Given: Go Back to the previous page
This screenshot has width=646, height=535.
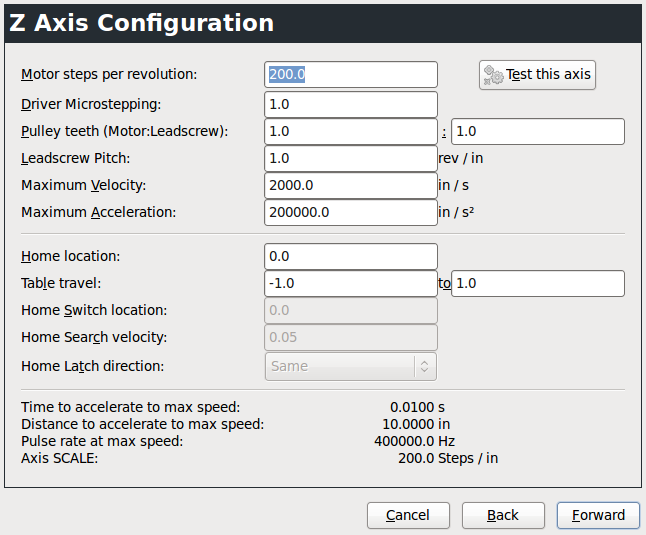Looking at the screenshot, I should click(503, 515).
